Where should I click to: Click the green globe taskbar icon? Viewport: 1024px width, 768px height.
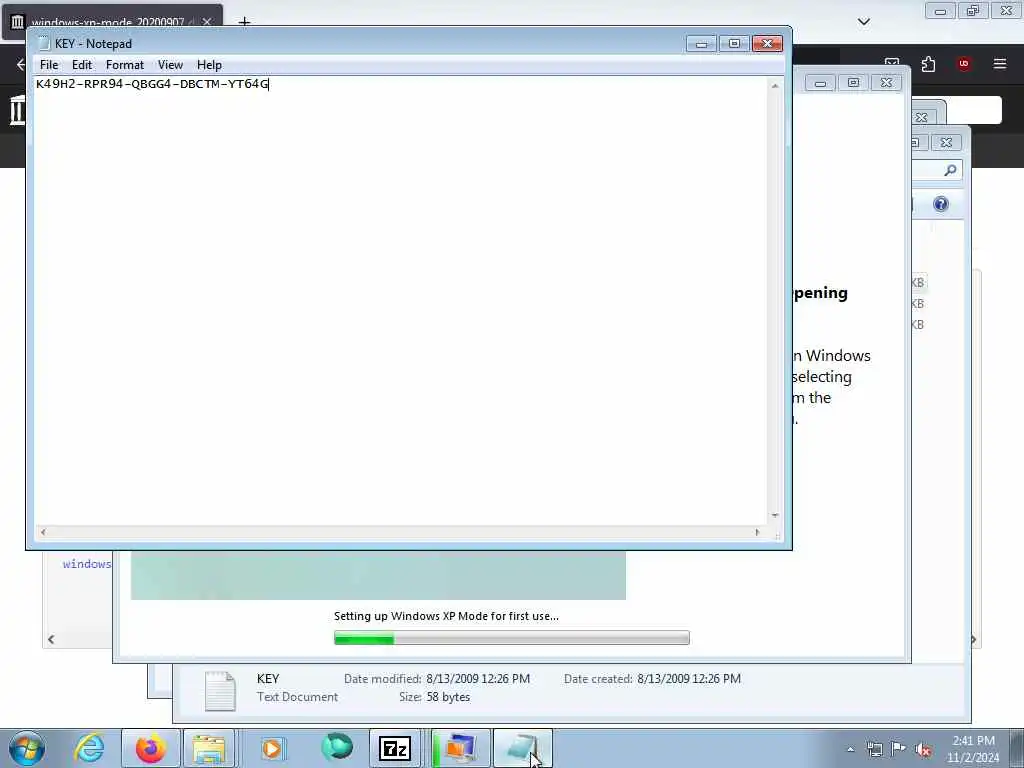pyautogui.click(x=337, y=748)
